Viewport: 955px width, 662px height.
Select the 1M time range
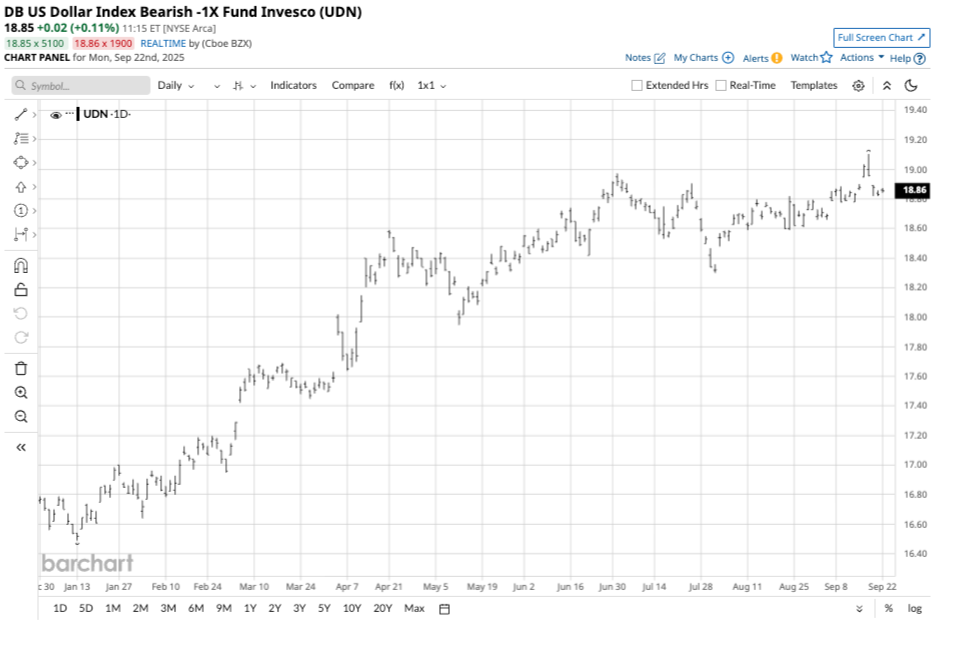click(113, 608)
